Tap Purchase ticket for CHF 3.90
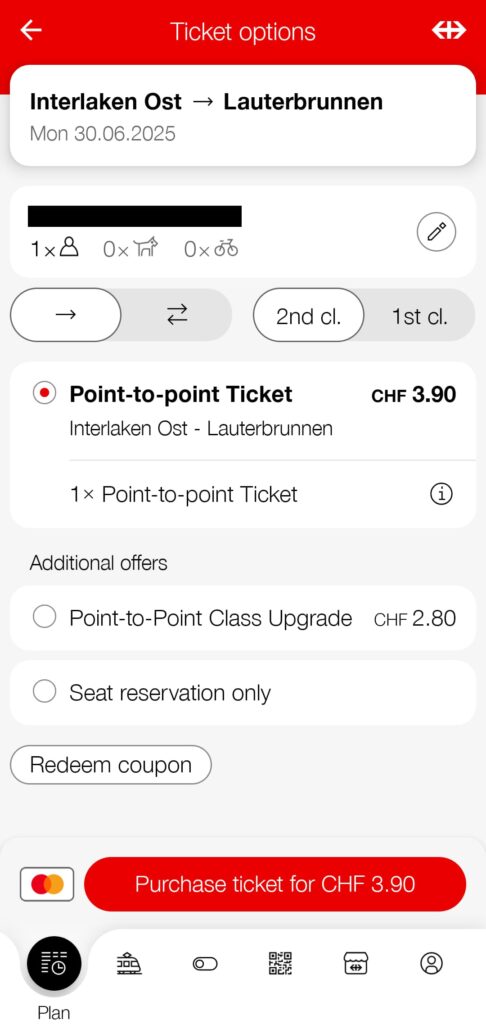The height and width of the screenshot is (1024, 486). 275,884
